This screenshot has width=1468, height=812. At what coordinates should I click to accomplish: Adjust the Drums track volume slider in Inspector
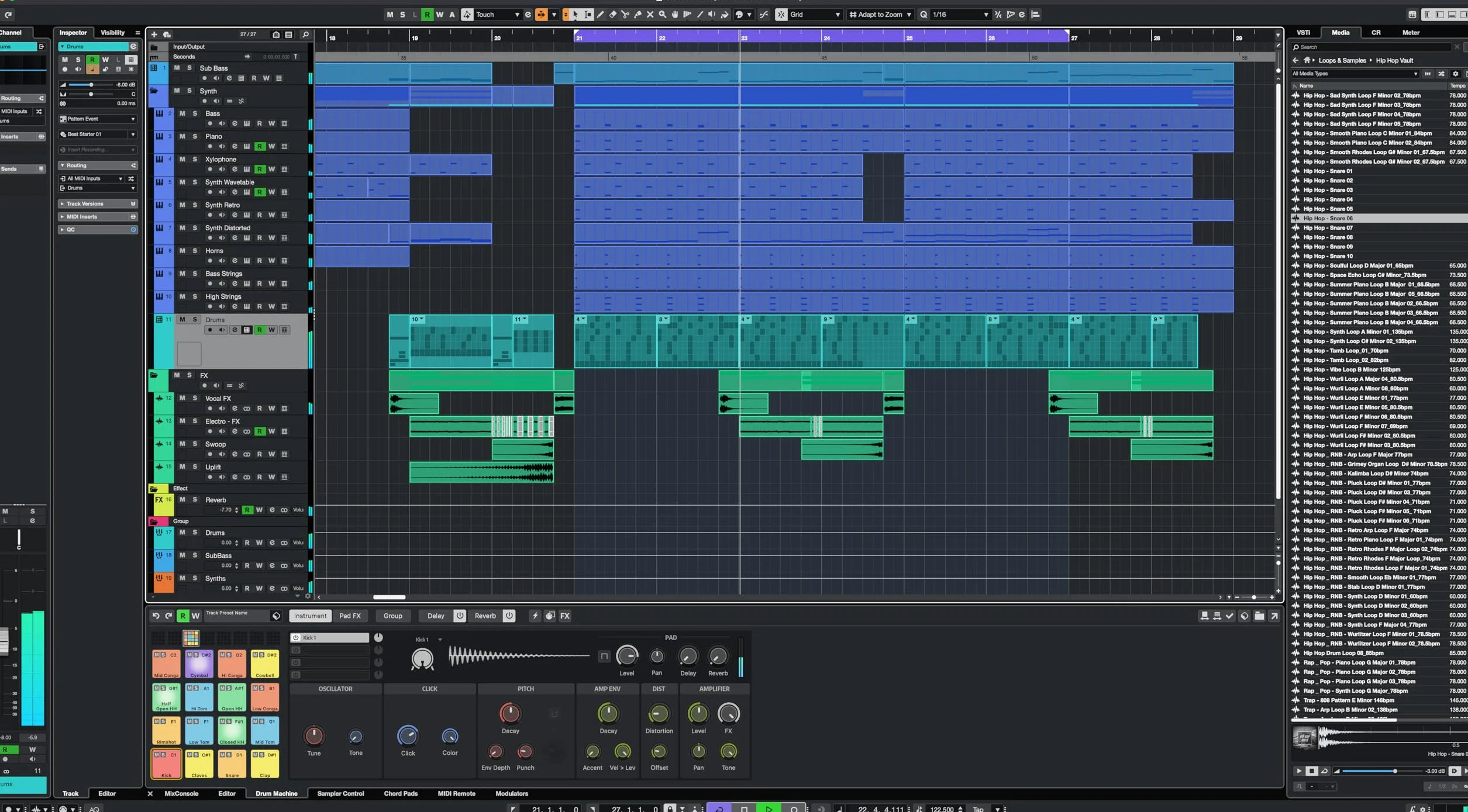91,85
